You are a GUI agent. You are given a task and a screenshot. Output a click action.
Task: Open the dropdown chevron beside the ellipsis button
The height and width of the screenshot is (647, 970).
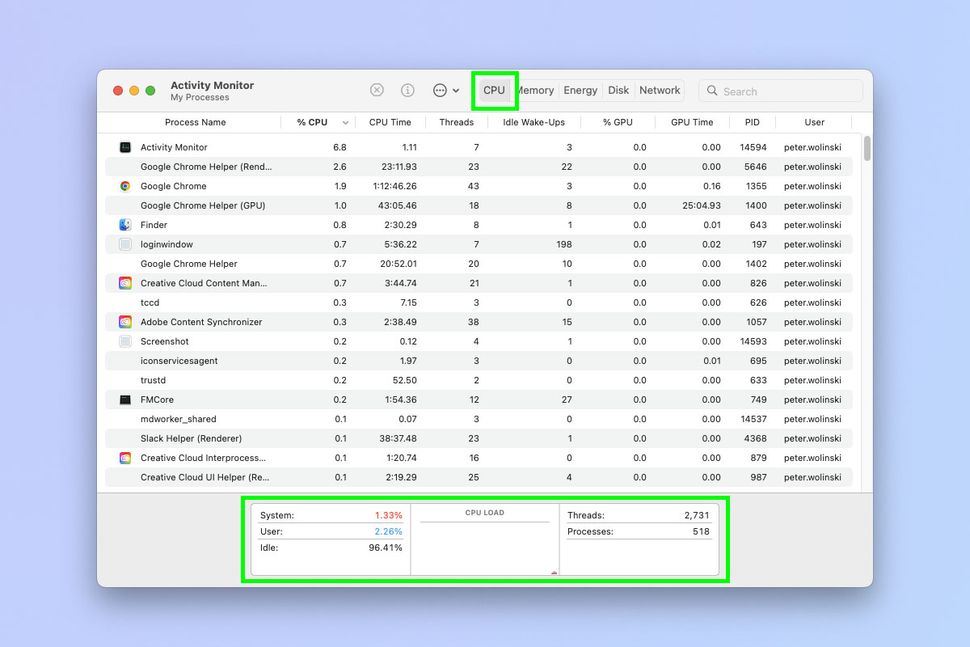tap(456, 90)
